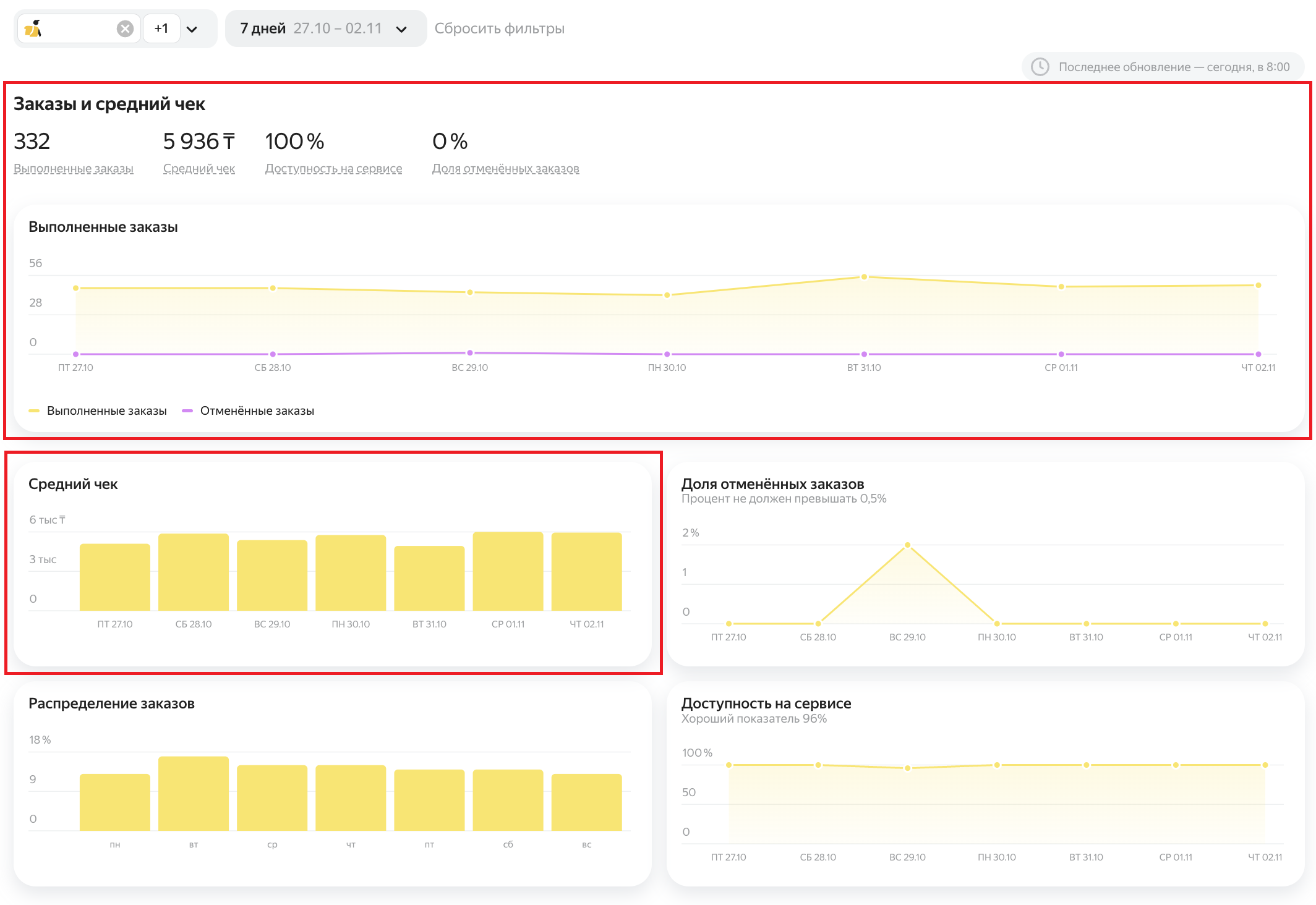Expand the restaurant filter dropdown chevron
Image resolution: width=1316 pixels, height=905 pixels.
click(x=192, y=29)
